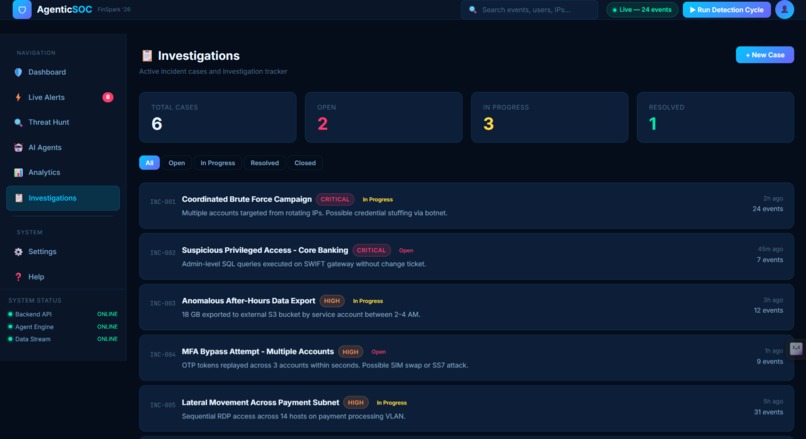The height and width of the screenshot is (439, 806).
Task: Open the user profile avatar icon
Action: coord(784,9)
